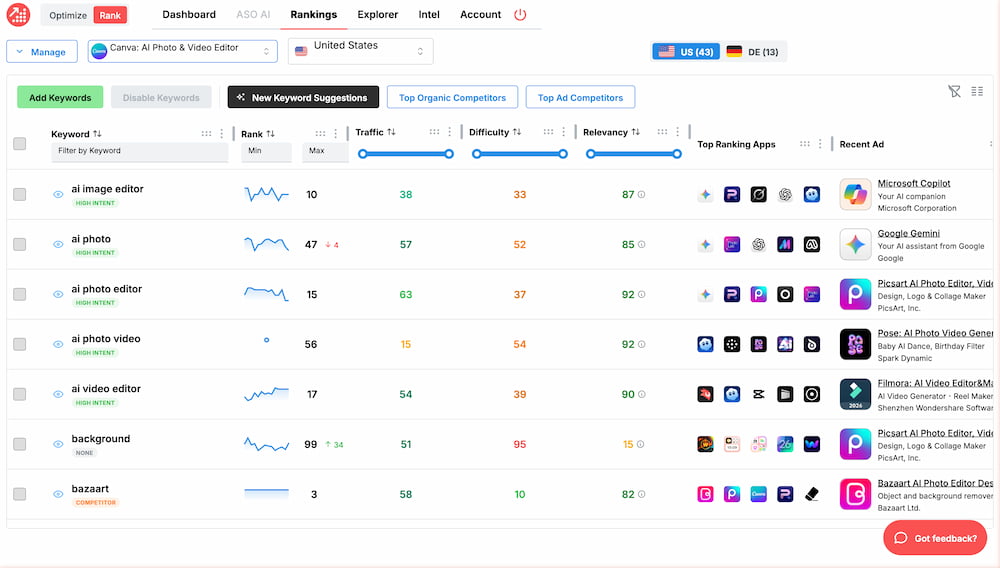Screen dimensions: 1000x568
Task: Toggle the eye icon for ai photo video
Action: coord(58,344)
